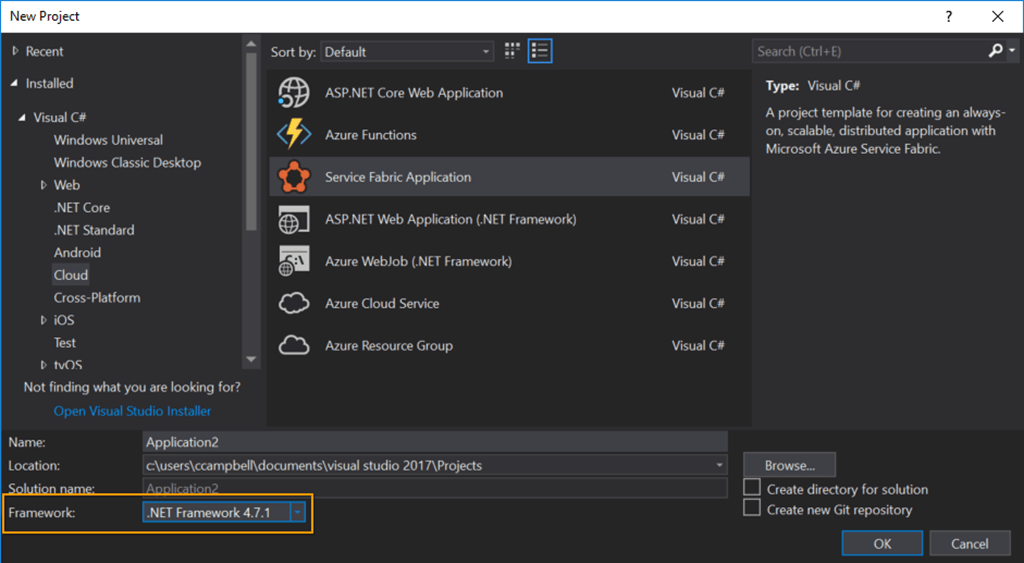Check Create new Git repository
The image size is (1024, 563).
coord(752,508)
